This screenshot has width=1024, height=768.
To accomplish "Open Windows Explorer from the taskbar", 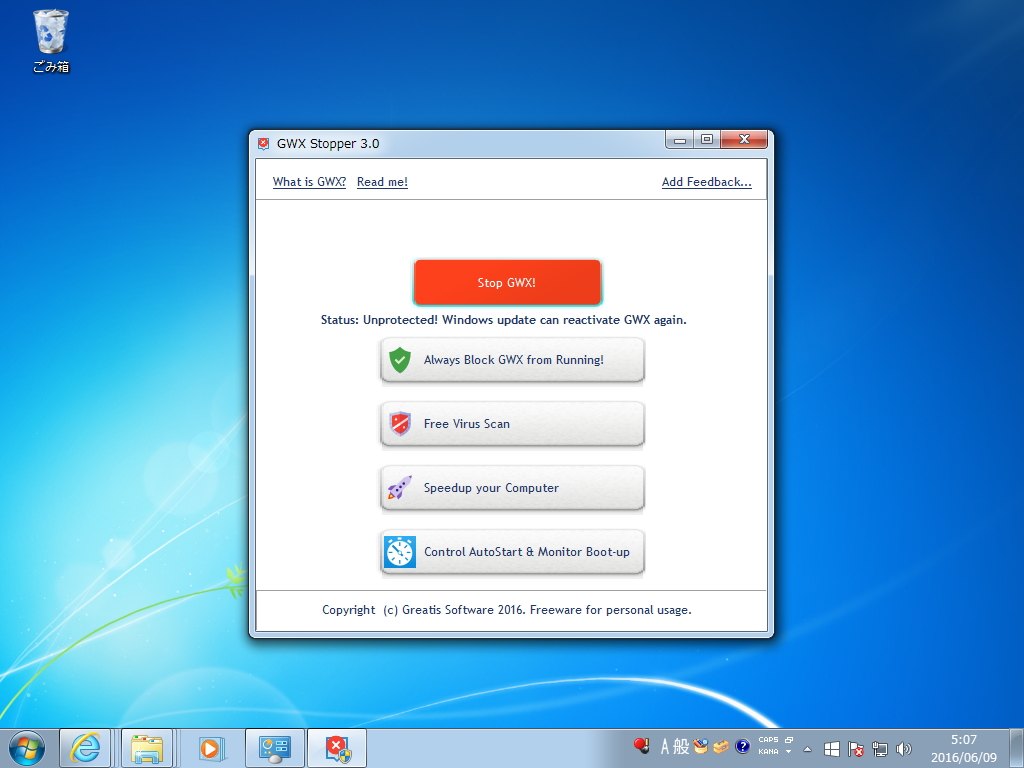I will coord(147,748).
